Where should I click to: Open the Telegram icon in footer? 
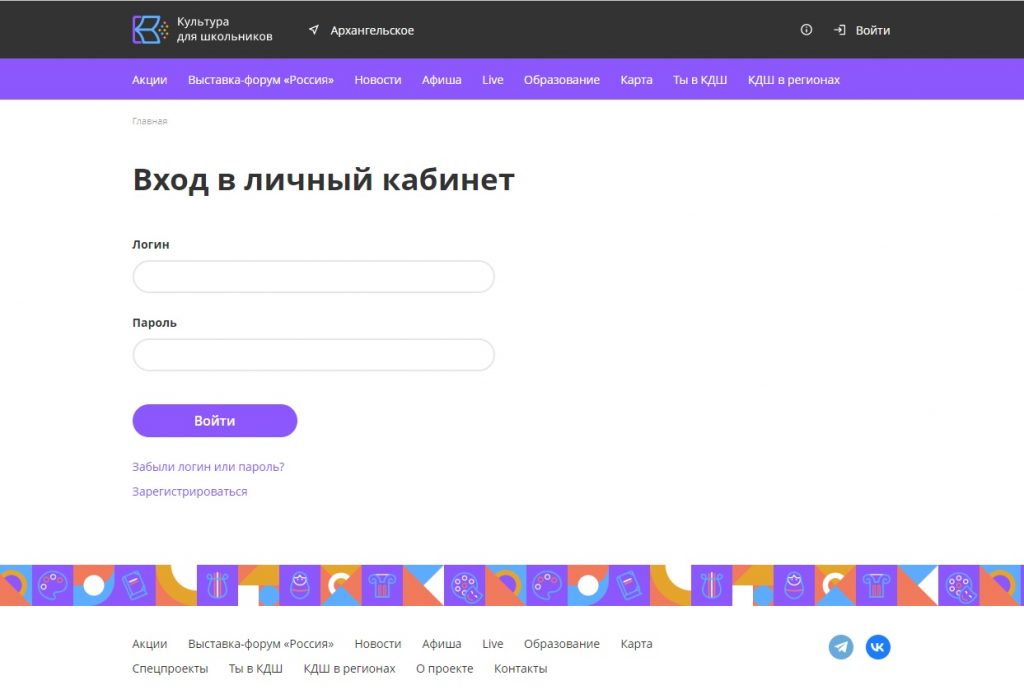click(841, 647)
